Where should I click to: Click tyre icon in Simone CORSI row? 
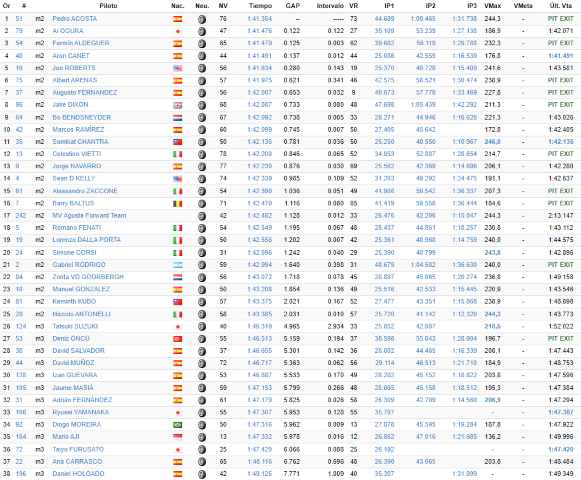[202, 253]
